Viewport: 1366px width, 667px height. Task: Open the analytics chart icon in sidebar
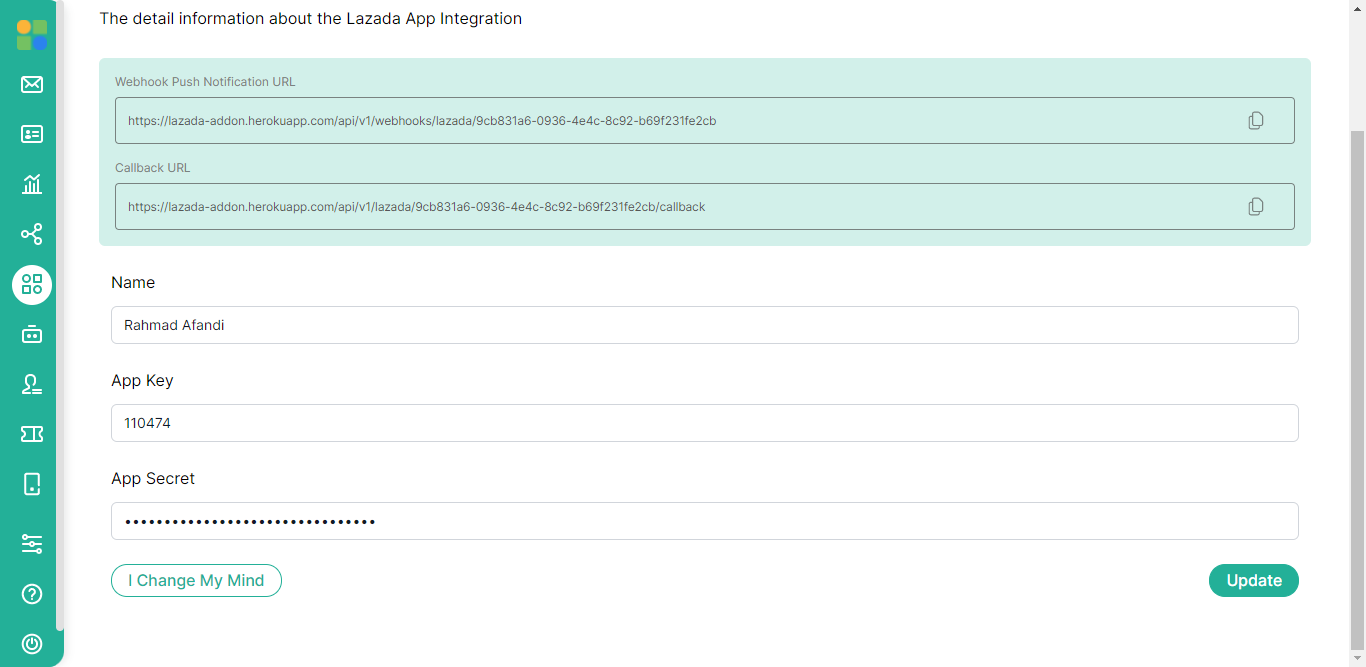tap(32, 184)
